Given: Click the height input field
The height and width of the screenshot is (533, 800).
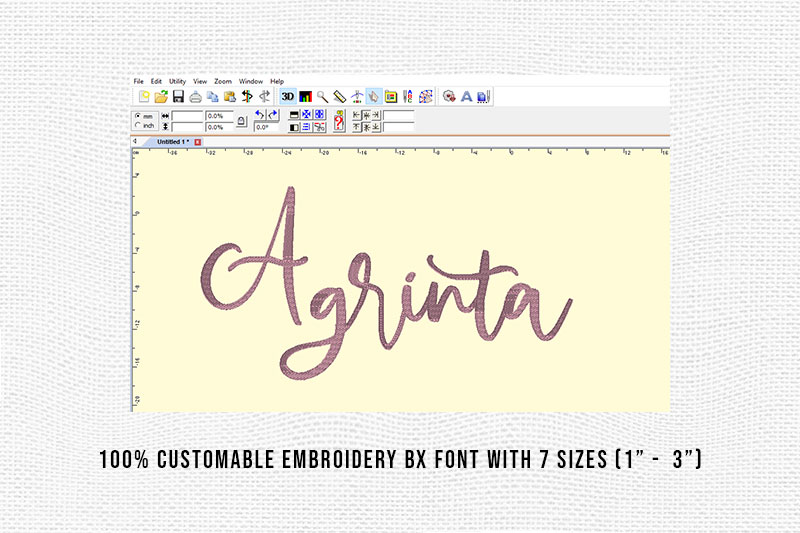Looking at the screenshot, I should click(x=187, y=127).
